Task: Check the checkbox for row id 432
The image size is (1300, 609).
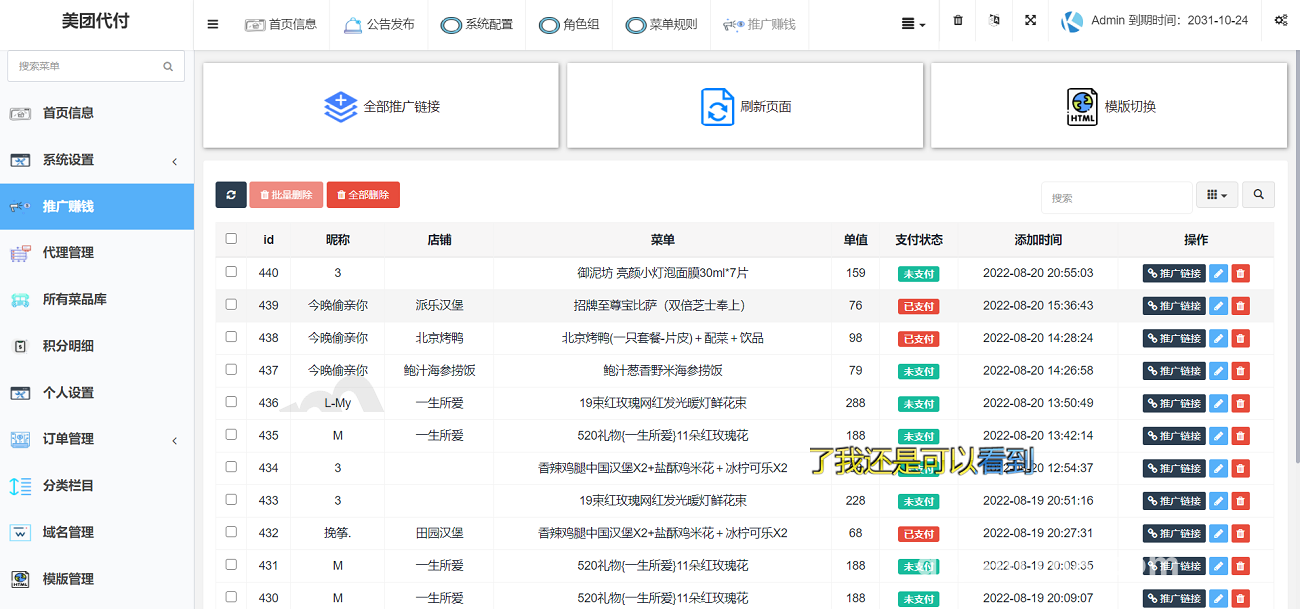Action: click(231, 532)
